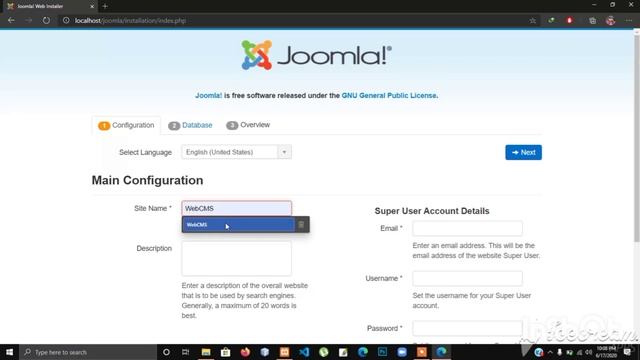Screen dimensions: 640x360
Task: Open XAMPP from the taskbar
Action: [x=284, y=352]
